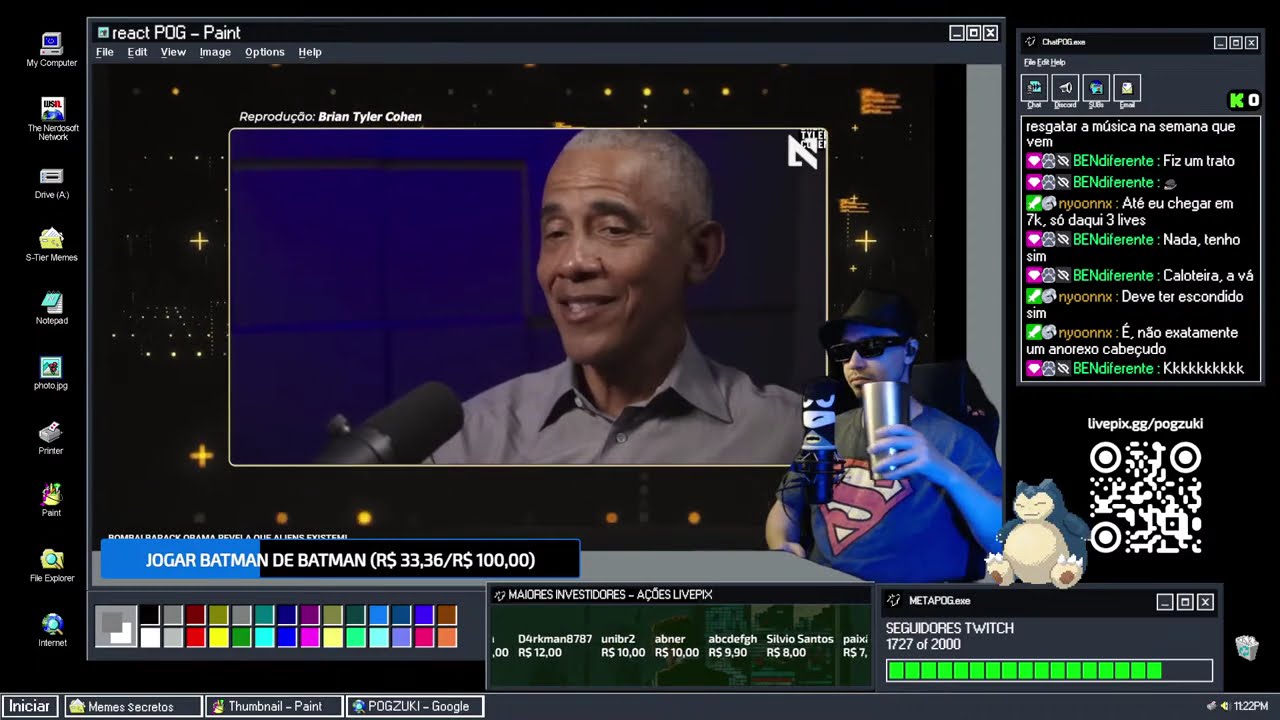Click investor unibr2 R$ 10,00 entry
Screen dimensions: 1280x720
coord(623,646)
